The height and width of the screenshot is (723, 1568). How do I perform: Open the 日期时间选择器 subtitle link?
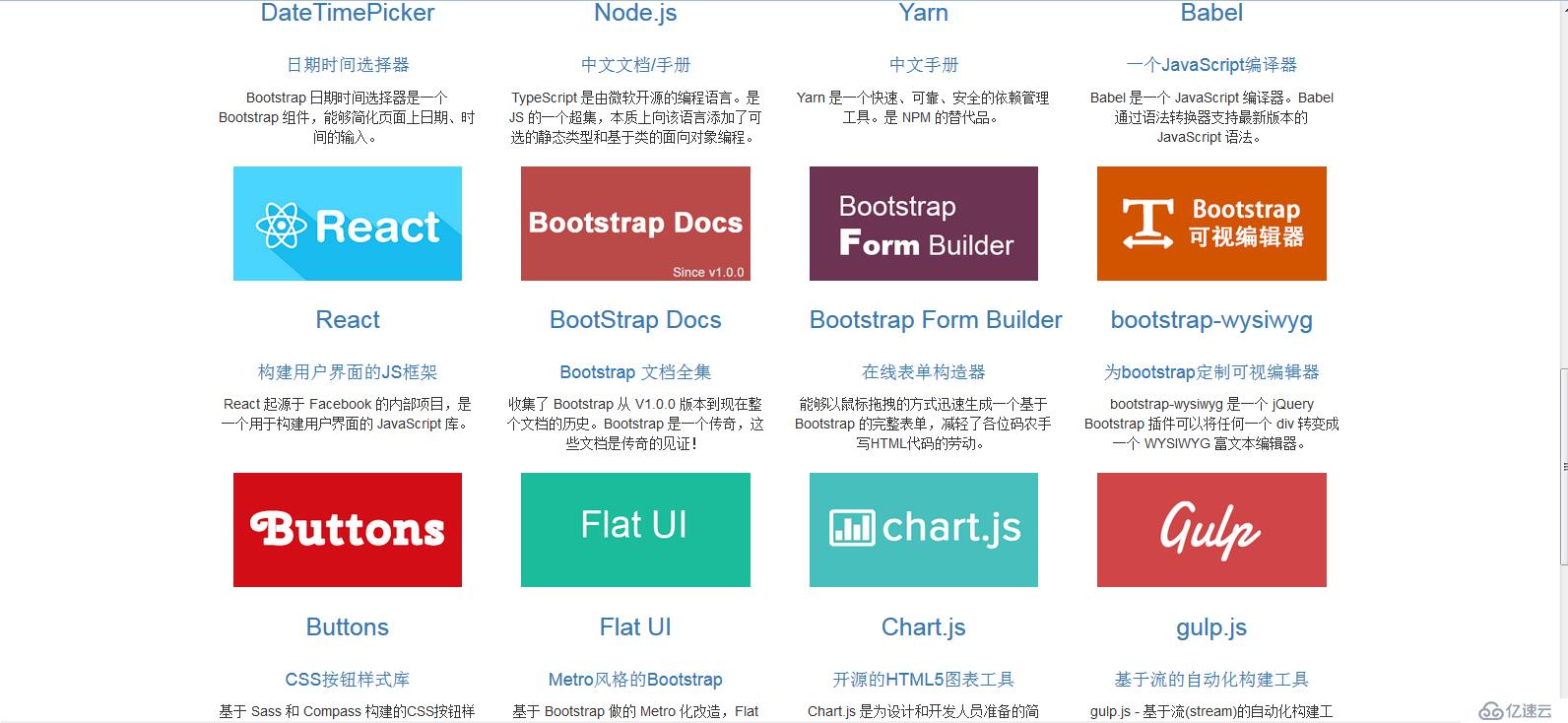click(348, 65)
